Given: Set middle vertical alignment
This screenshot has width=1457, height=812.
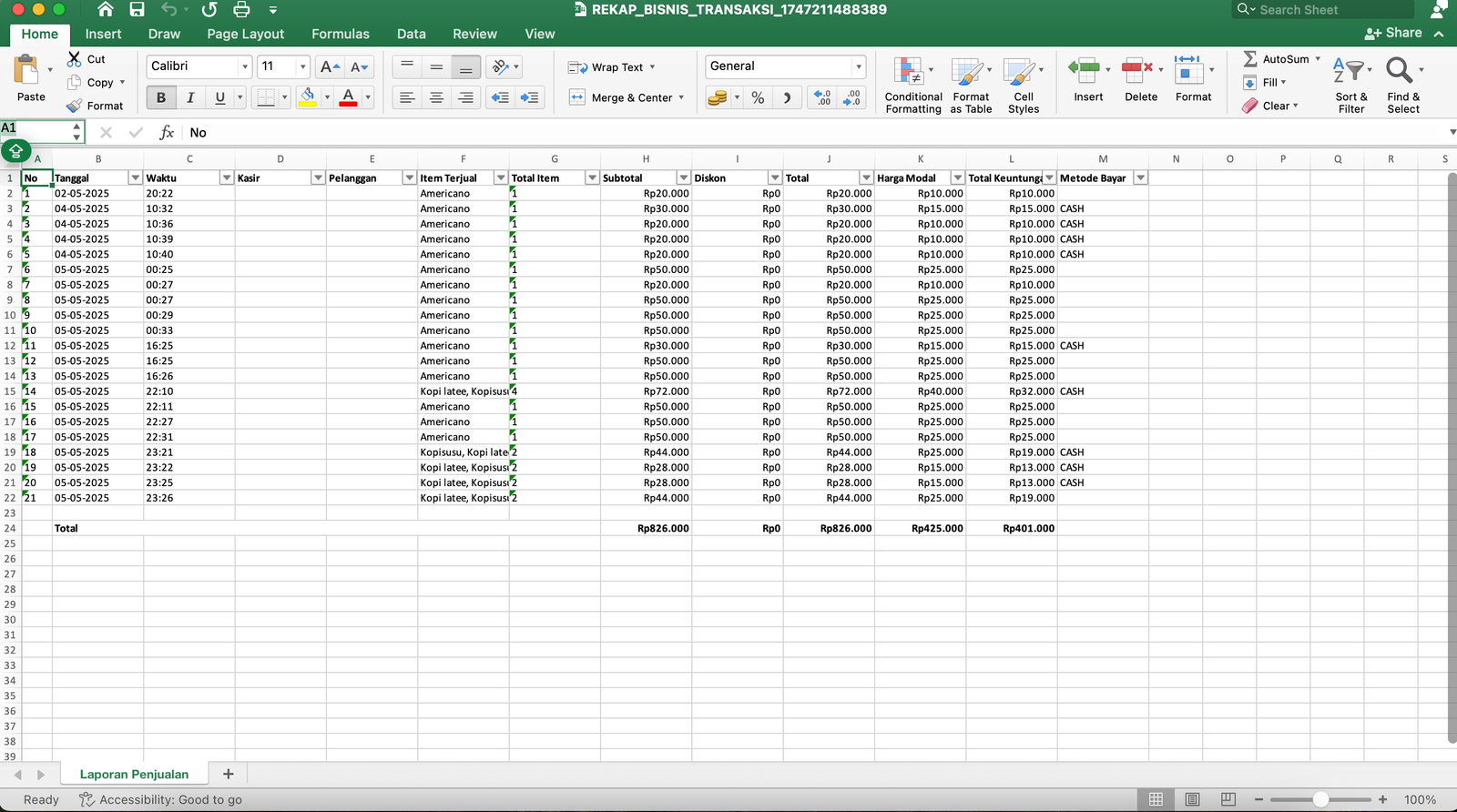Looking at the screenshot, I should 436,66.
